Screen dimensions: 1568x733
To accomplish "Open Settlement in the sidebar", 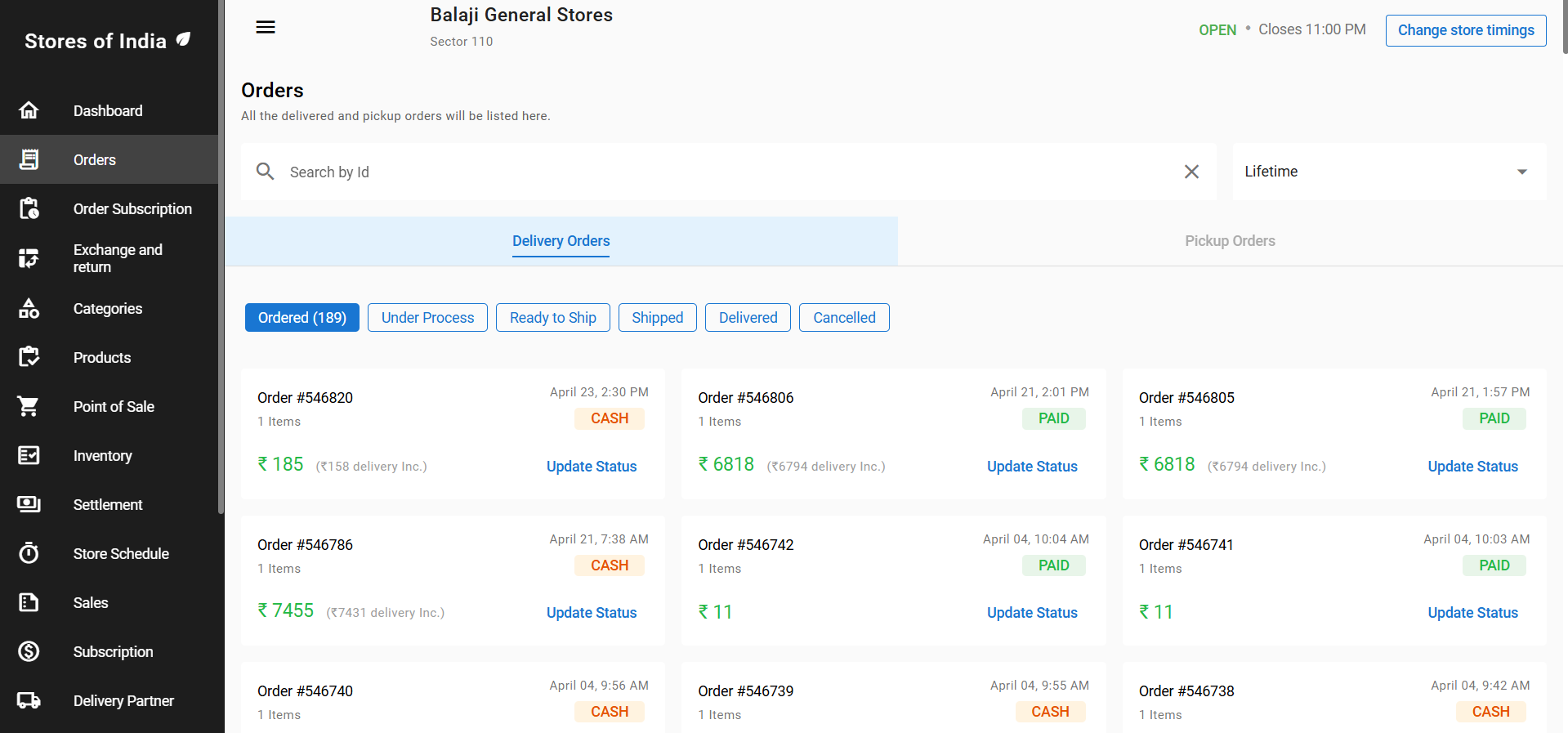I will tap(108, 504).
